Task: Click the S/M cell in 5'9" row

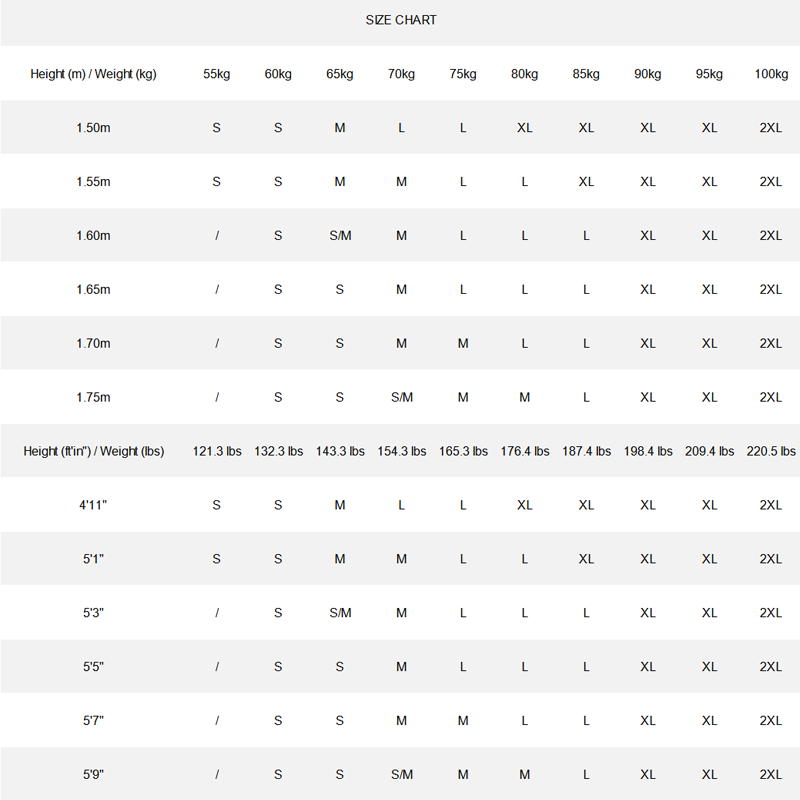Action: pos(402,774)
